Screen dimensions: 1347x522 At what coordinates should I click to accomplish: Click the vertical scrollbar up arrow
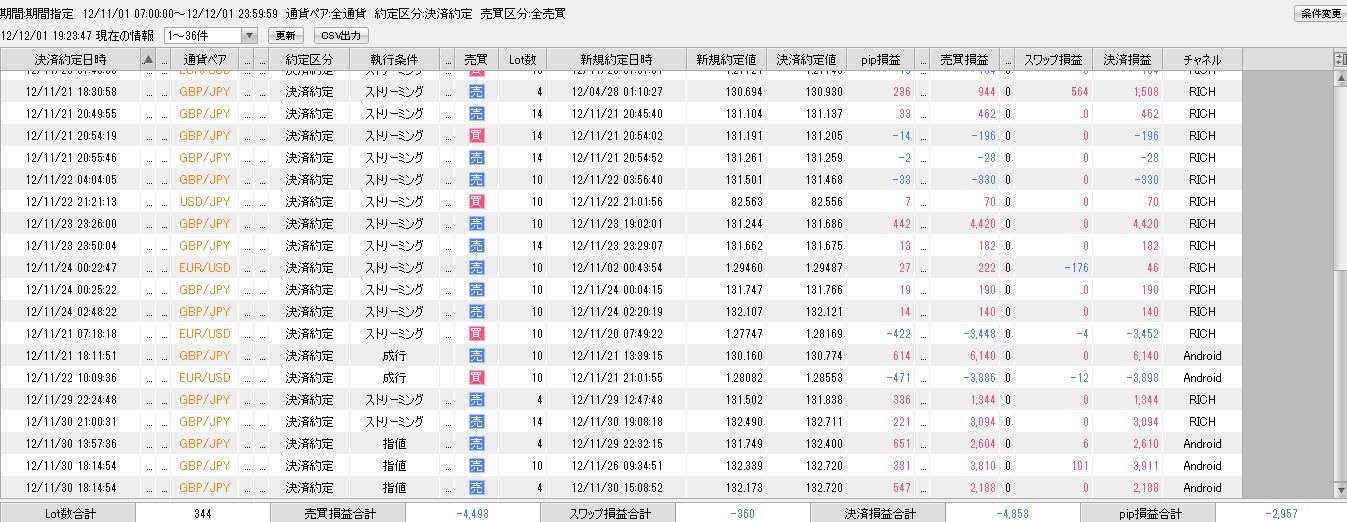(x=1340, y=78)
